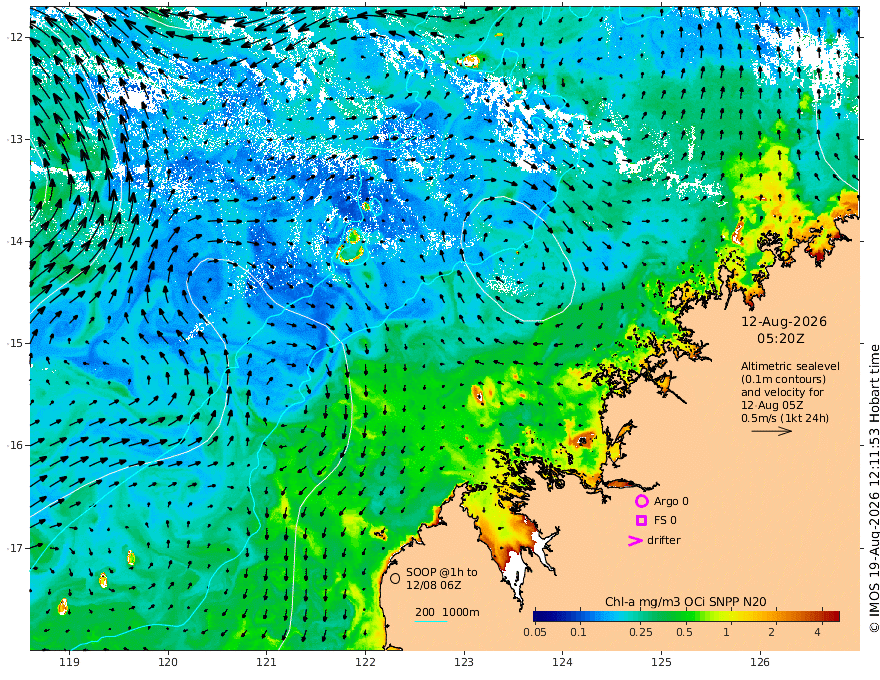The image size is (880, 680).
Task: Click the 'drifter' legend label
Action: [664, 540]
